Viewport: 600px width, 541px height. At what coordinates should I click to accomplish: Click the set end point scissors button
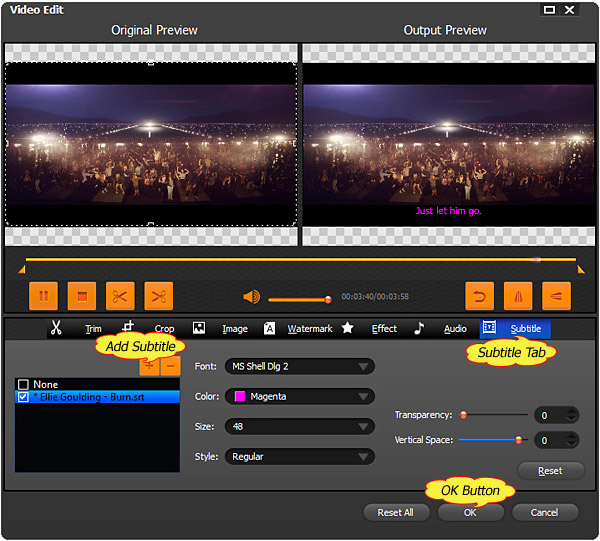coord(159,296)
